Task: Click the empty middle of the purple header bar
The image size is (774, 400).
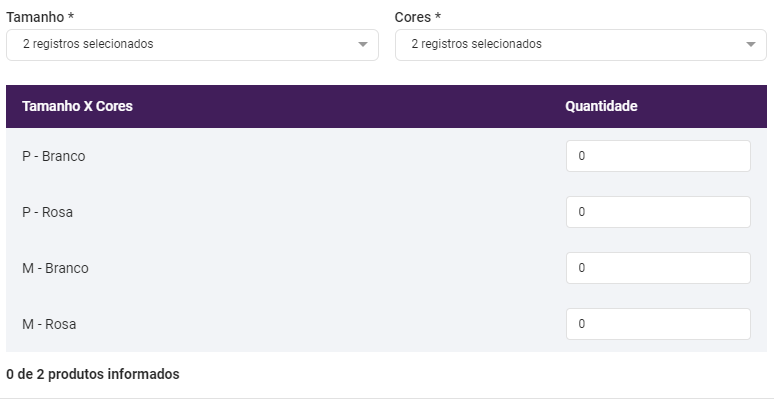Action: click(350, 106)
